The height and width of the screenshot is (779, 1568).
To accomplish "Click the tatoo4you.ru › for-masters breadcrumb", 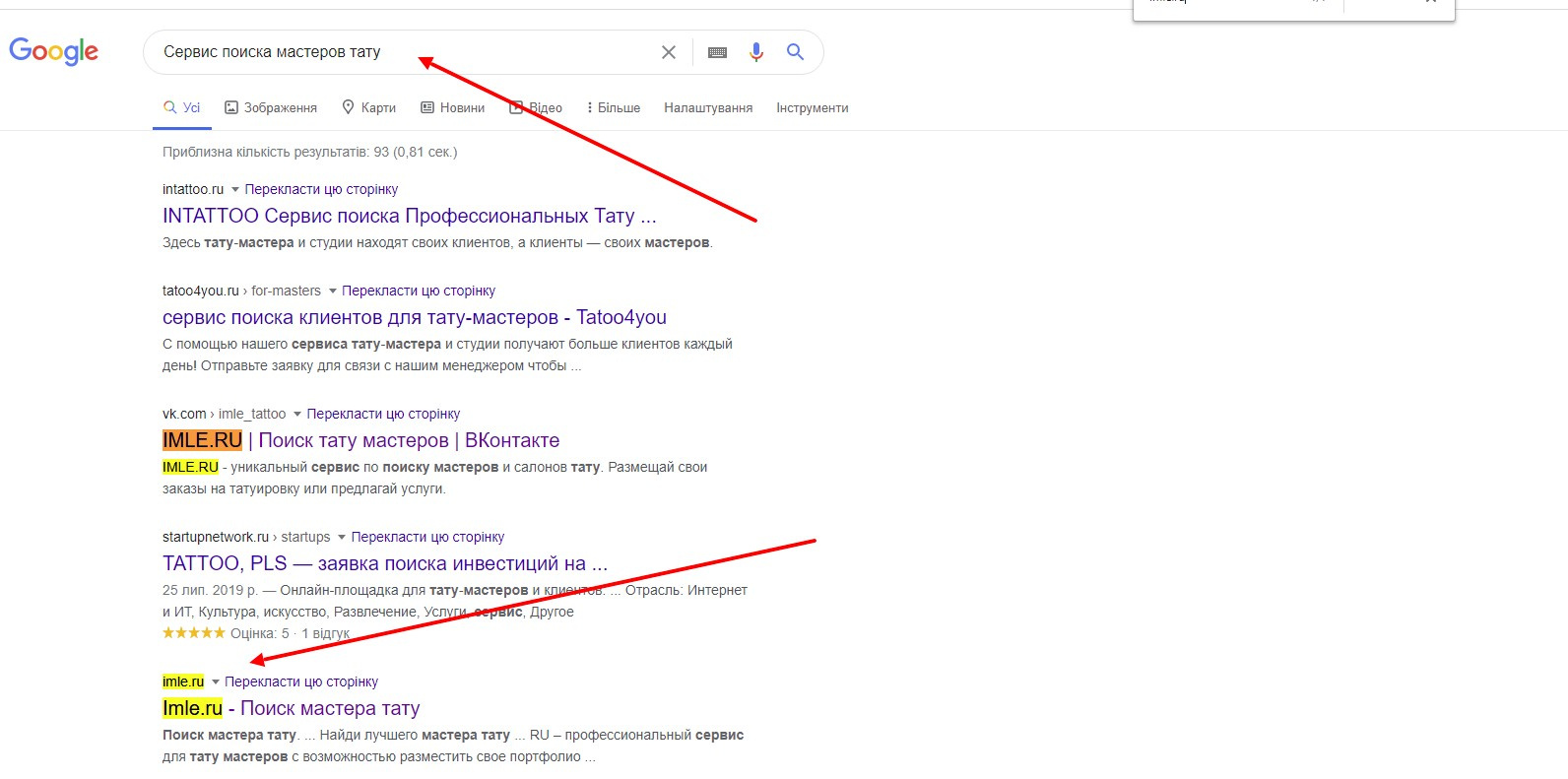I will [242, 291].
